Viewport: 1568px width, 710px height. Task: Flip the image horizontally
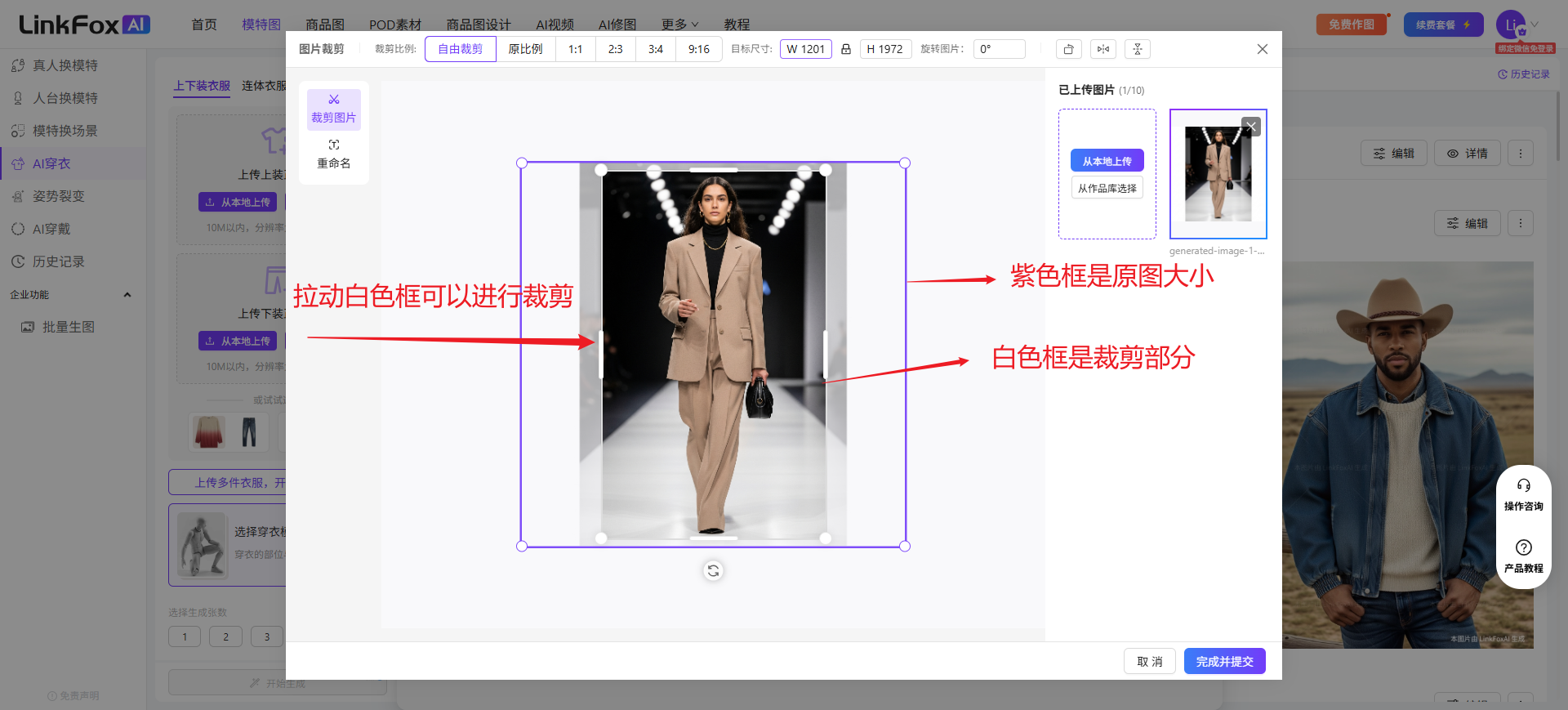[1103, 49]
